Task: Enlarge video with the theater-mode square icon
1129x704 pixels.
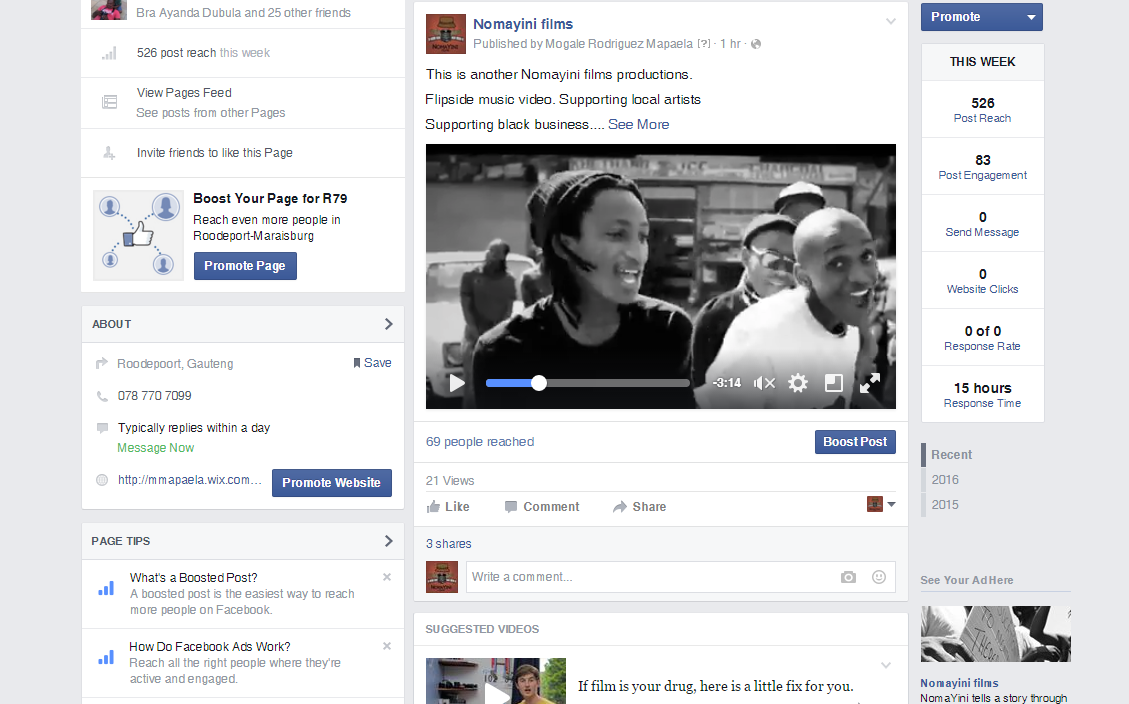Action: point(833,383)
